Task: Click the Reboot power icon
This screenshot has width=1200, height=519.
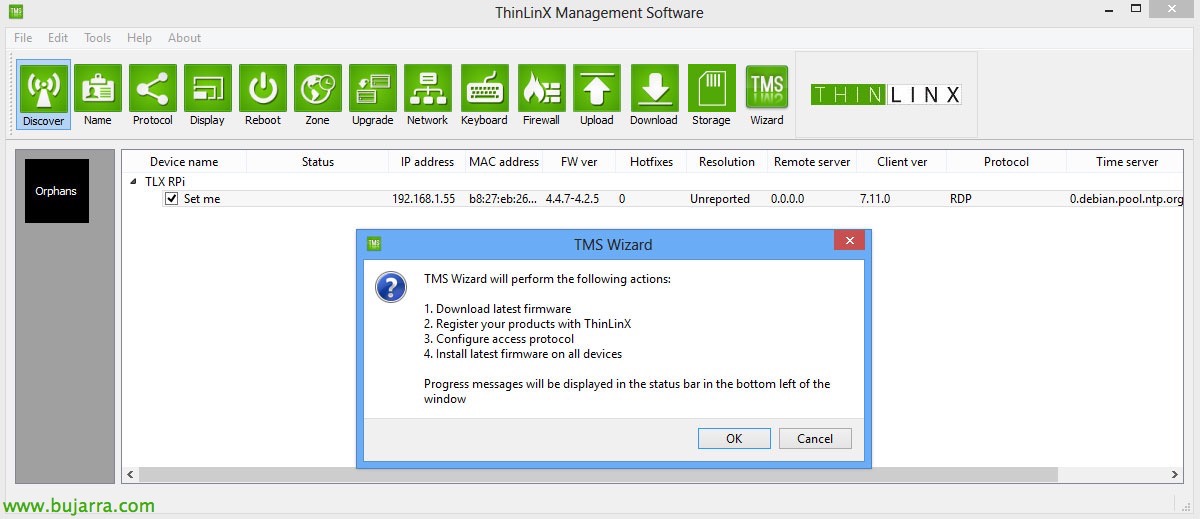Action: point(263,95)
